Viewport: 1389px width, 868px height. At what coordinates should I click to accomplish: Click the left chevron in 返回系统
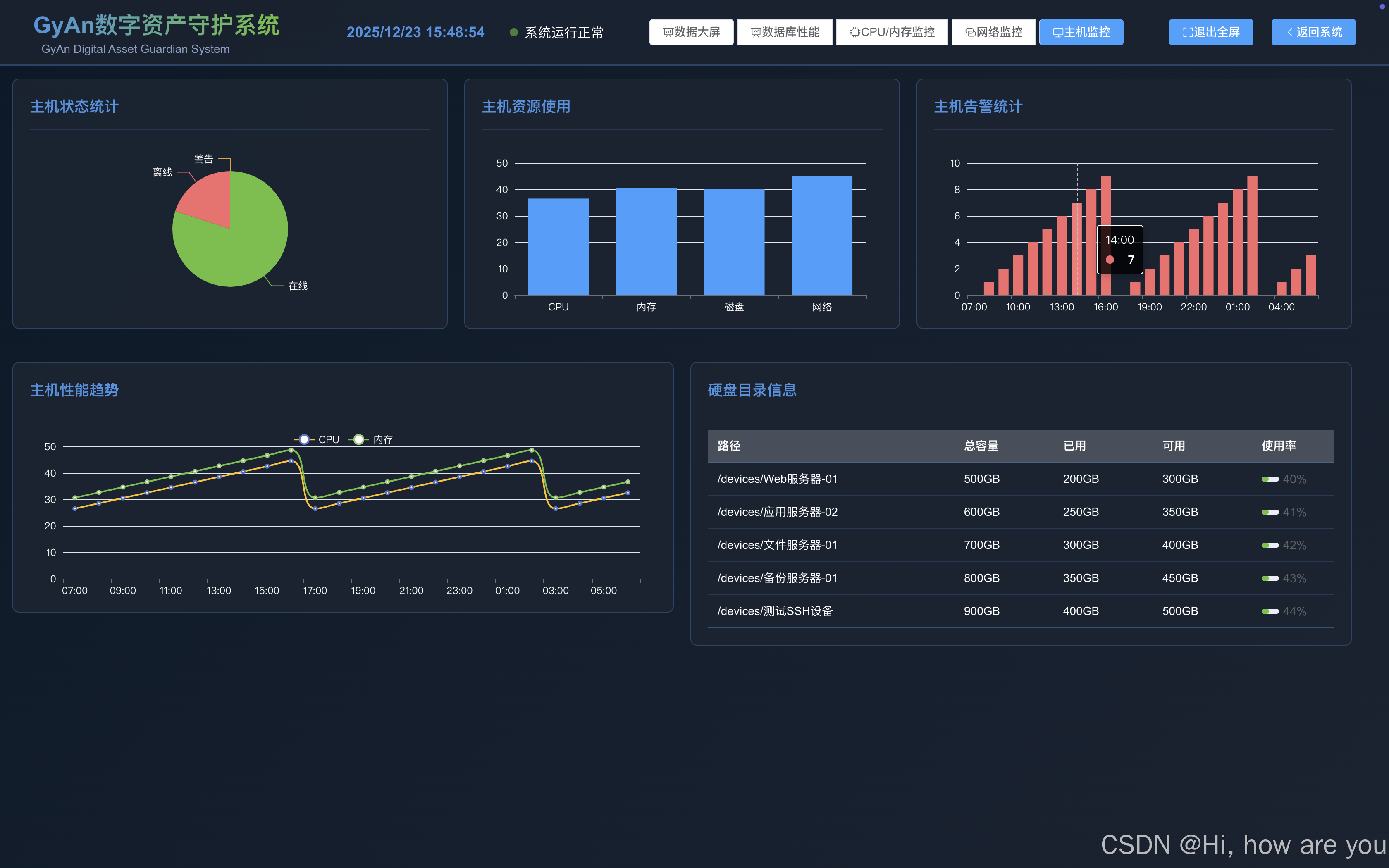tap(1290, 33)
